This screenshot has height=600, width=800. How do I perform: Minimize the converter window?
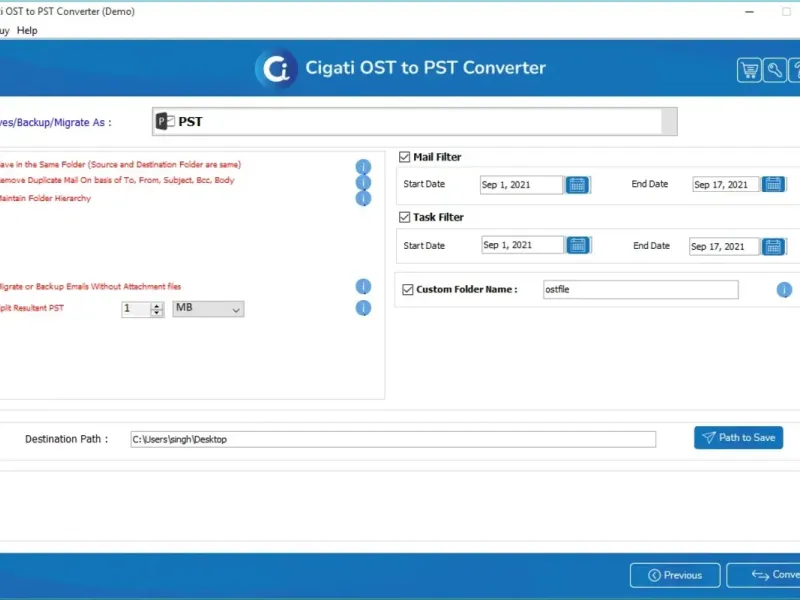749,12
